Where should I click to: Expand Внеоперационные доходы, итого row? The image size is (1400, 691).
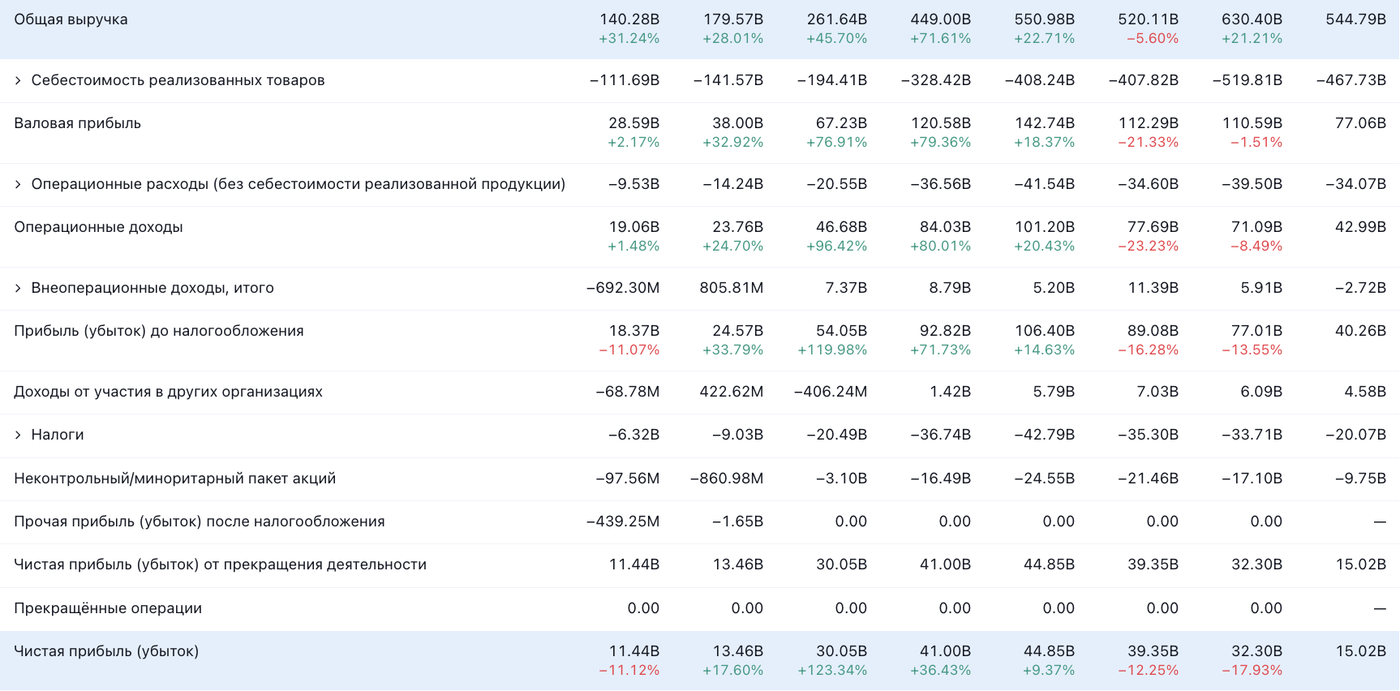click(18, 288)
